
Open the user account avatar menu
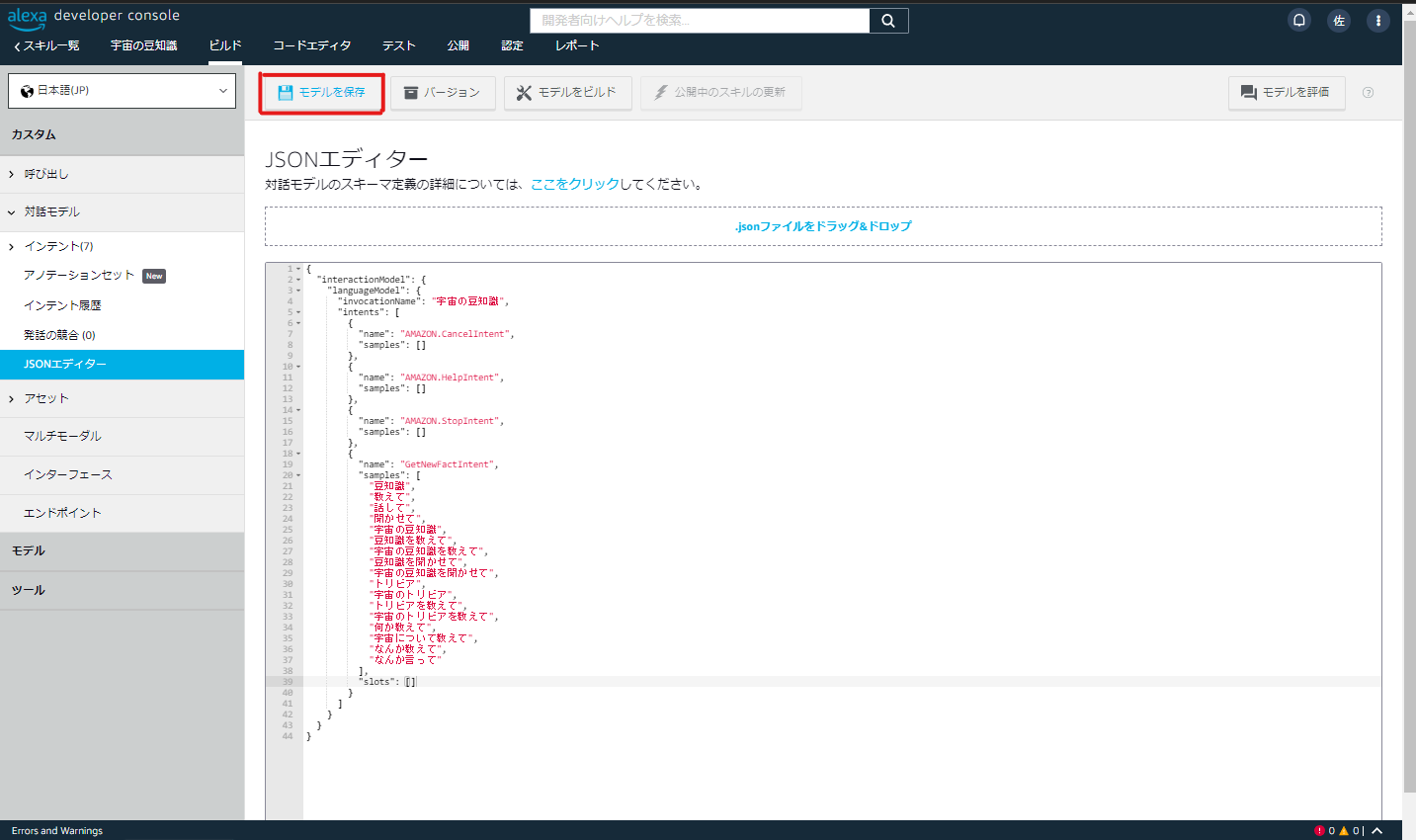(x=1339, y=20)
